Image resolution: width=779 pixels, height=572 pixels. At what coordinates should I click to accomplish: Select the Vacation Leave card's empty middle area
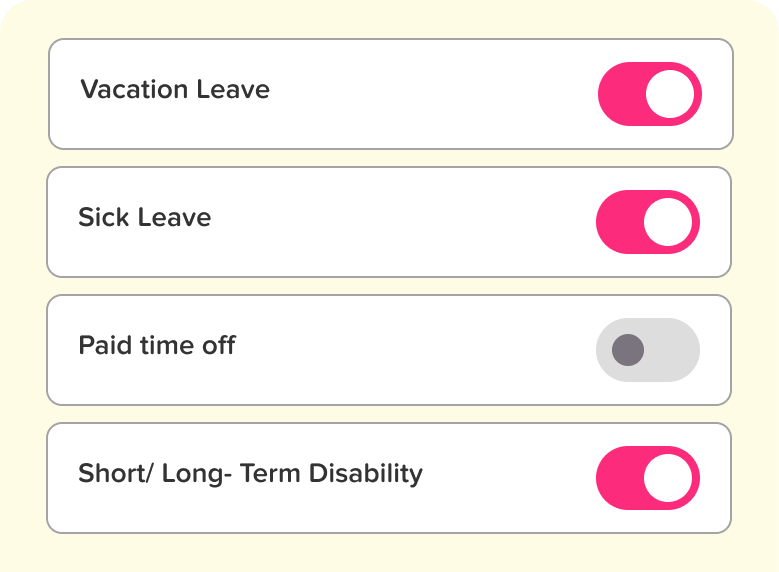430,94
